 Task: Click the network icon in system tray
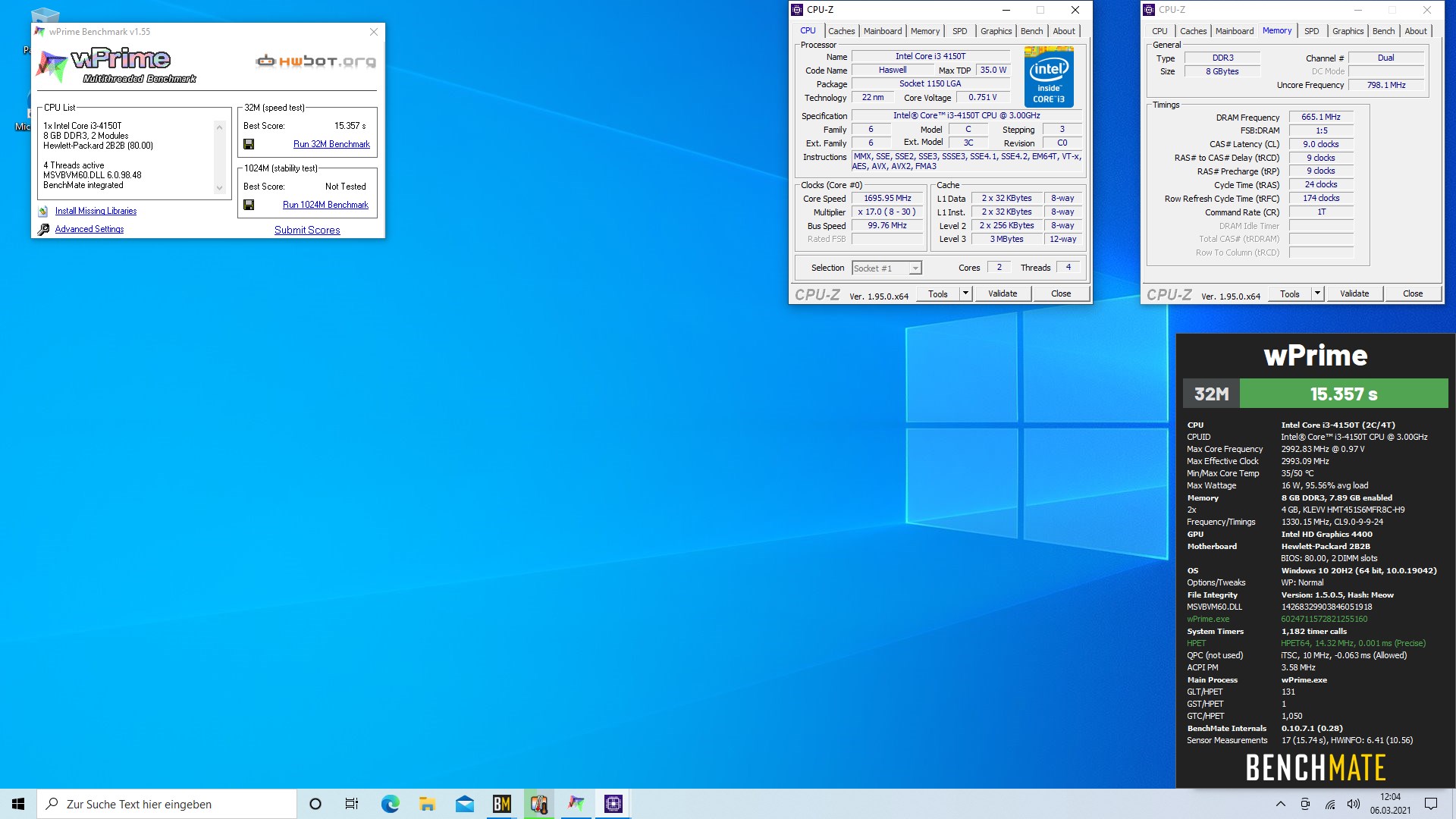click(1330, 804)
